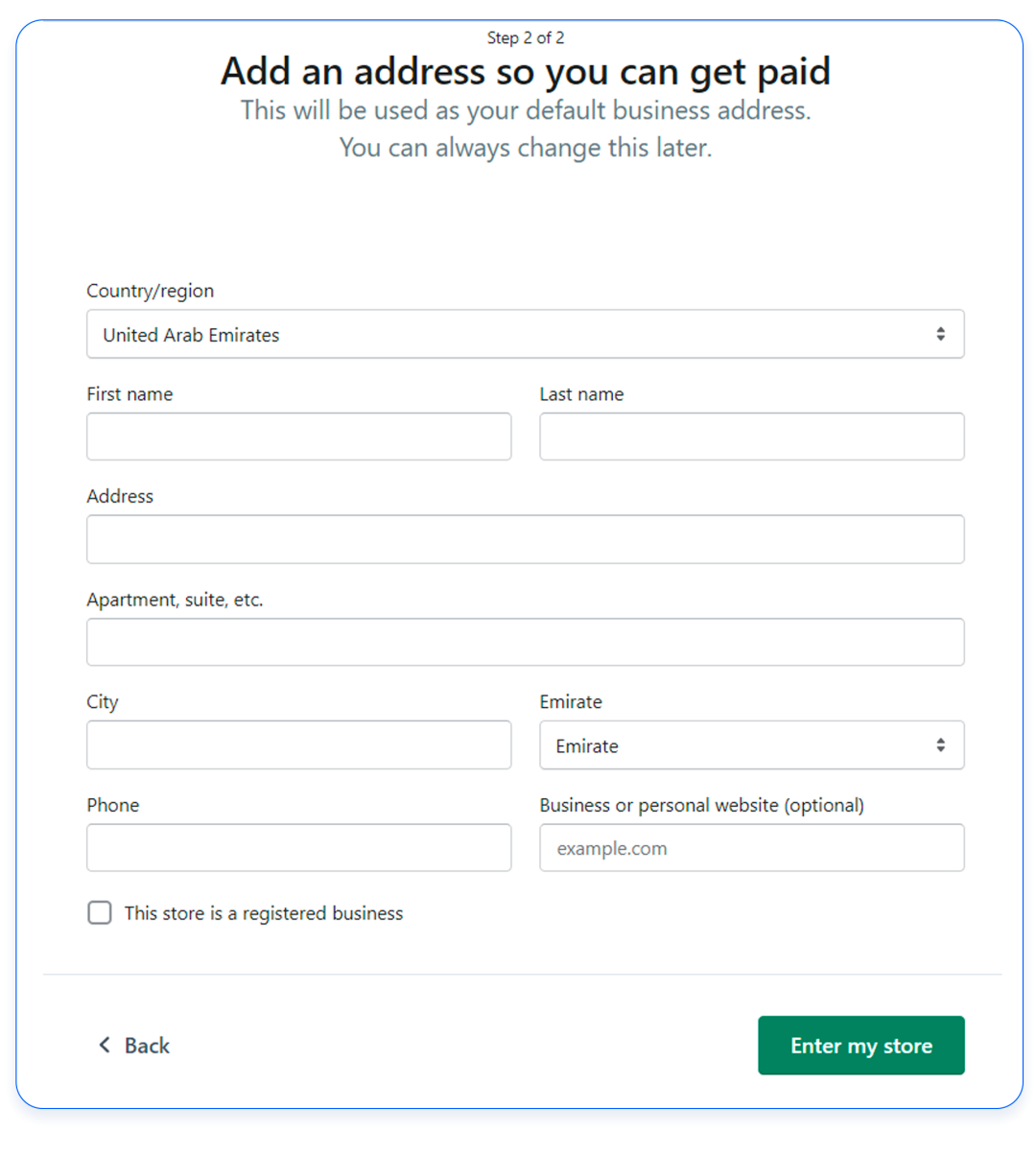The width and height of the screenshot is (1036, 1156).
Task: Click the First name label text
Action: coord(129,394)
